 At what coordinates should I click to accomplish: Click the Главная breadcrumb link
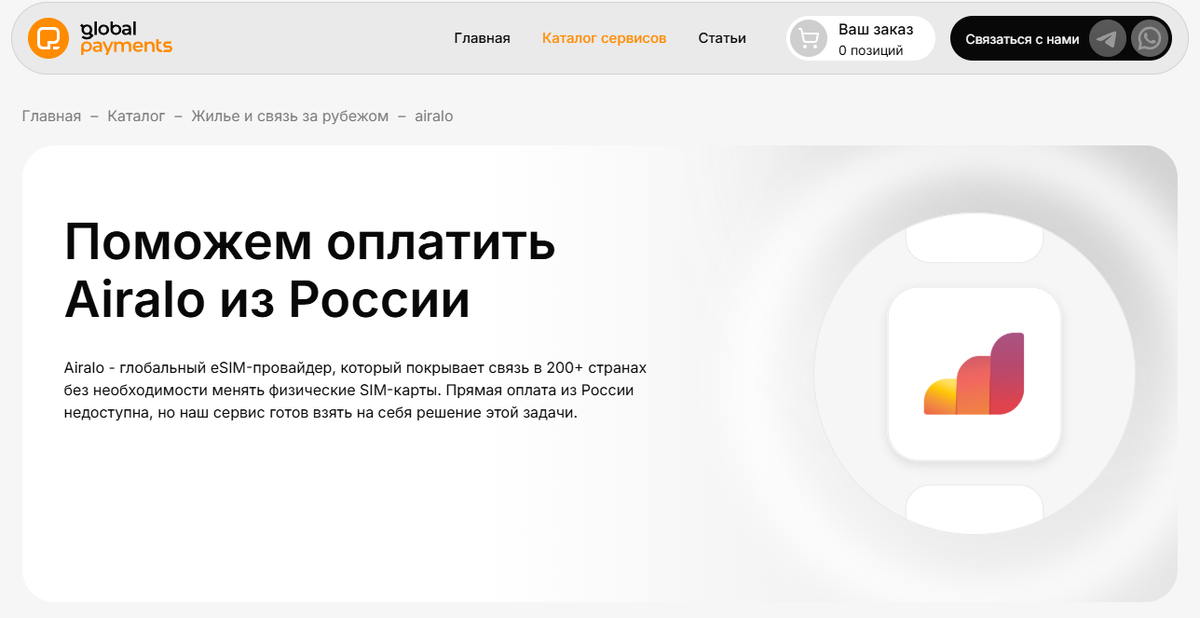(x=51, y=116)
